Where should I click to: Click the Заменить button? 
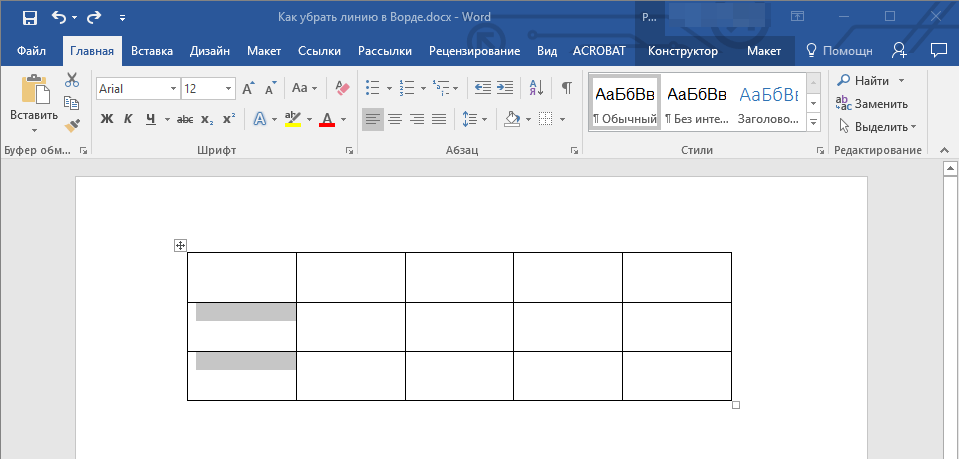(871, 103)
